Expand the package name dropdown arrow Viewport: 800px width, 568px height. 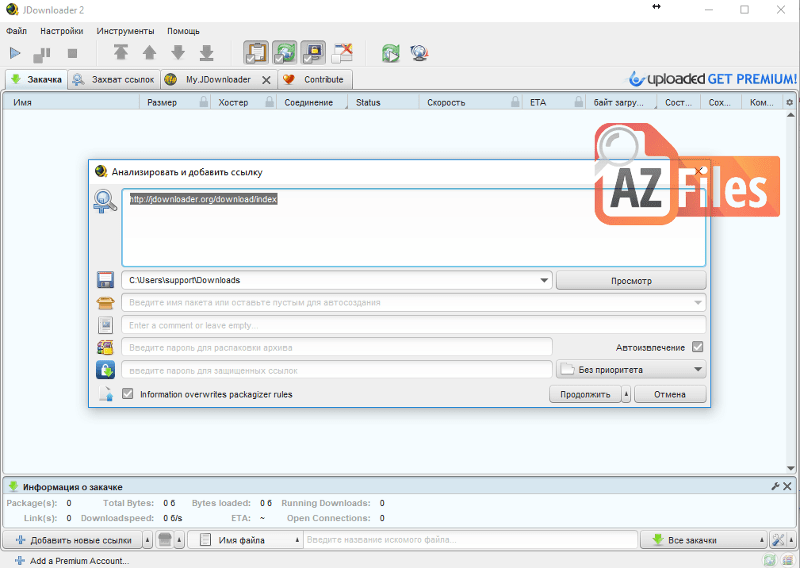point(697,303)
